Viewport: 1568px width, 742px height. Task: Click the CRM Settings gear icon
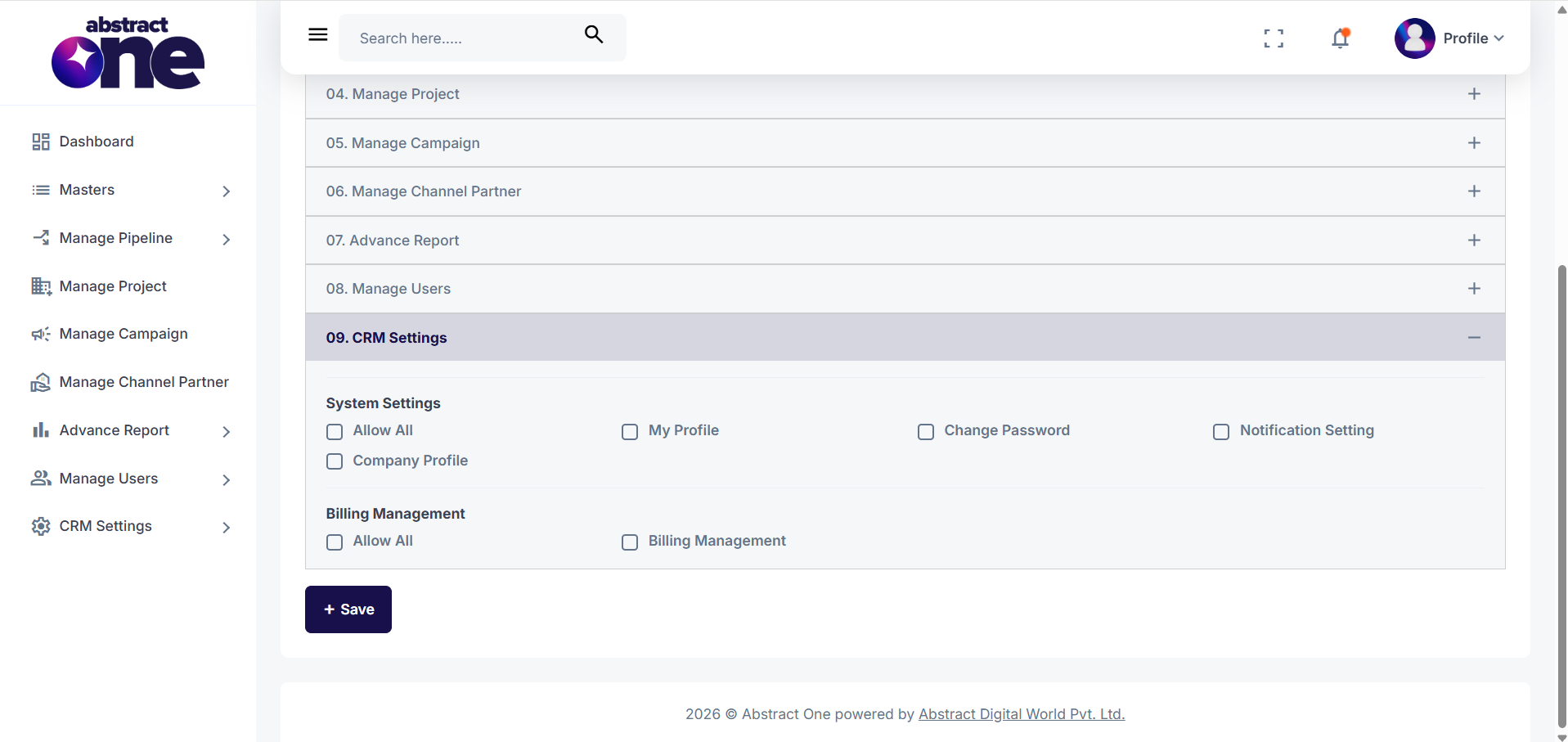tap(41, 526)
